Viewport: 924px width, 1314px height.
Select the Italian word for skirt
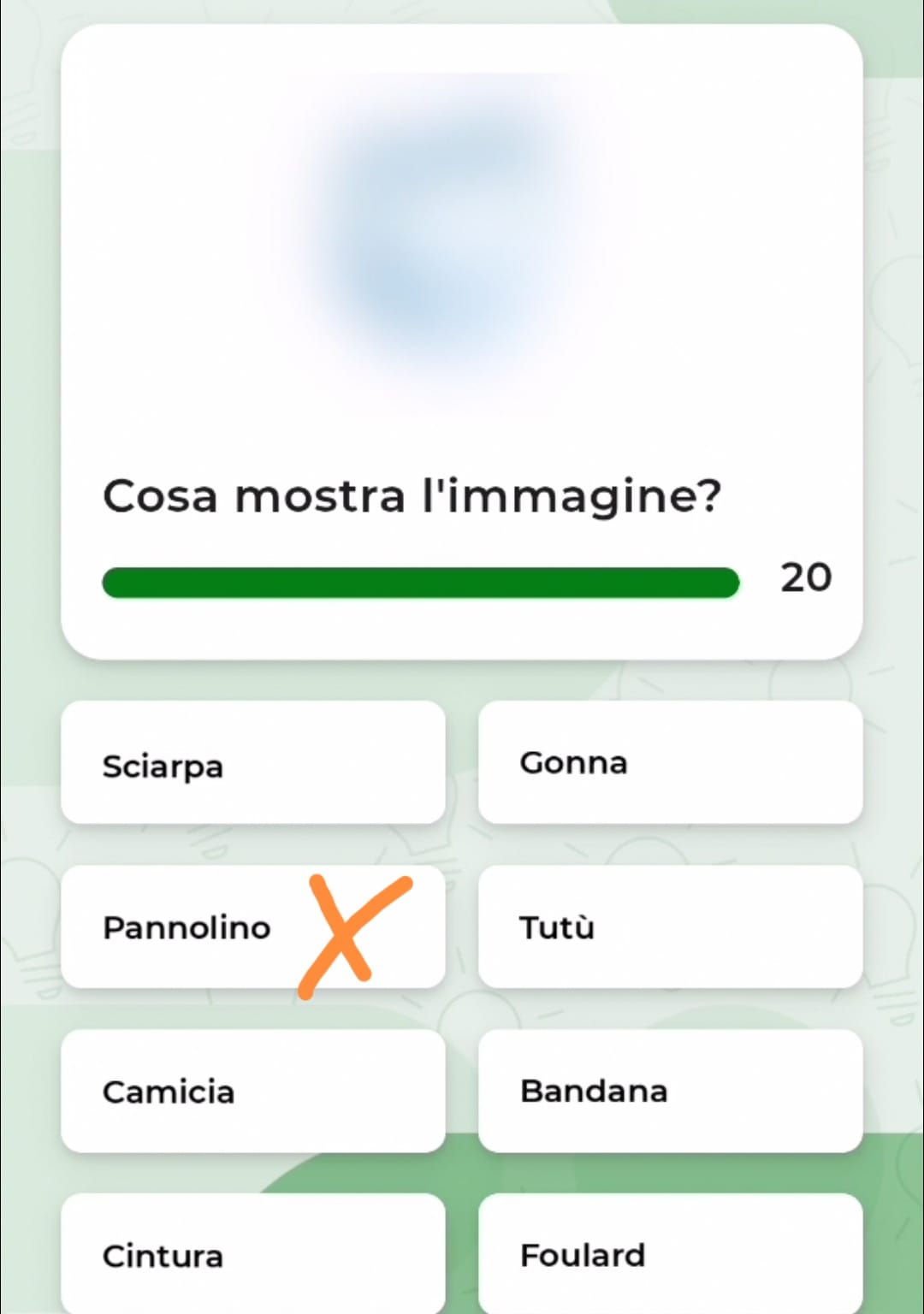tap(670, 763)
